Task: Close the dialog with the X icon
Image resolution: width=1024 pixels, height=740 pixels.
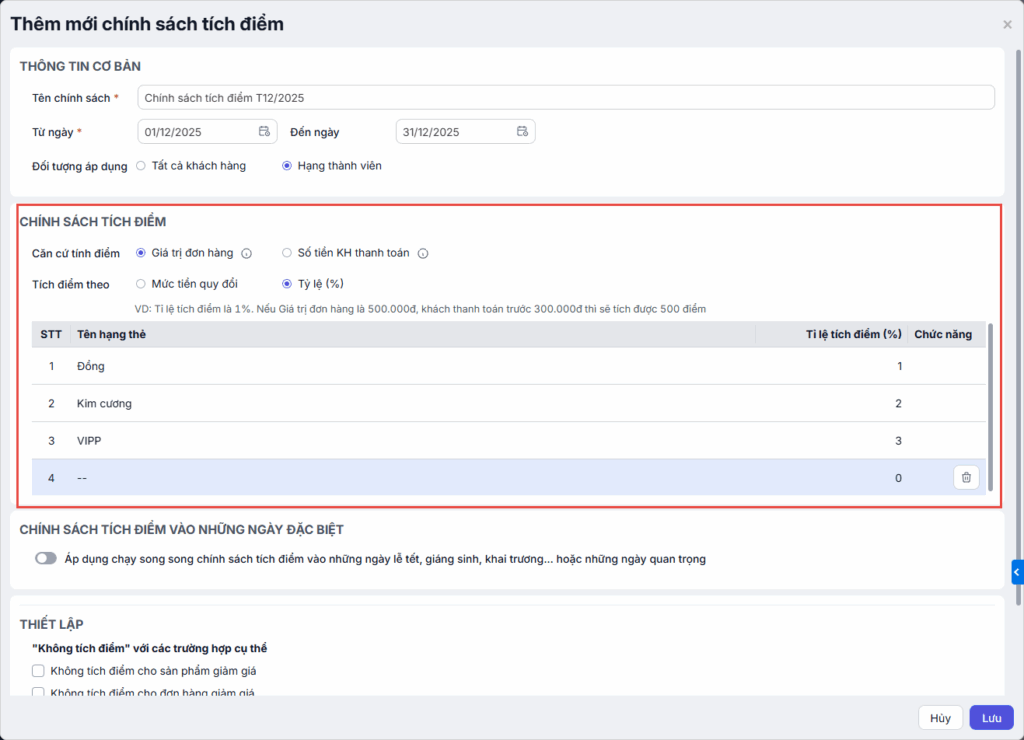Action: tap(1007, 25)
